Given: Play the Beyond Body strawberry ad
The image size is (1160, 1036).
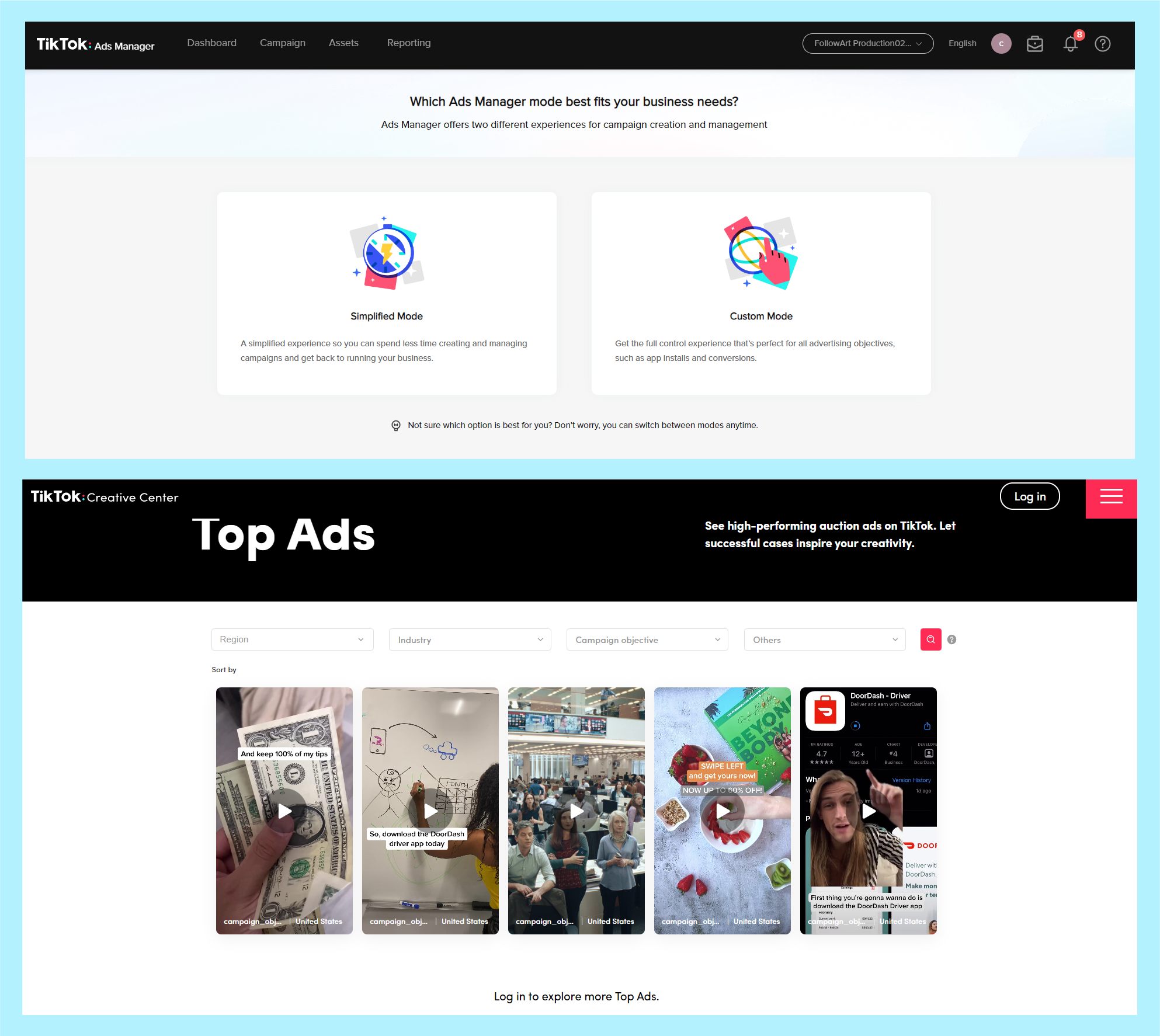Looking at the screenshot, I should (x=723, y=811).
